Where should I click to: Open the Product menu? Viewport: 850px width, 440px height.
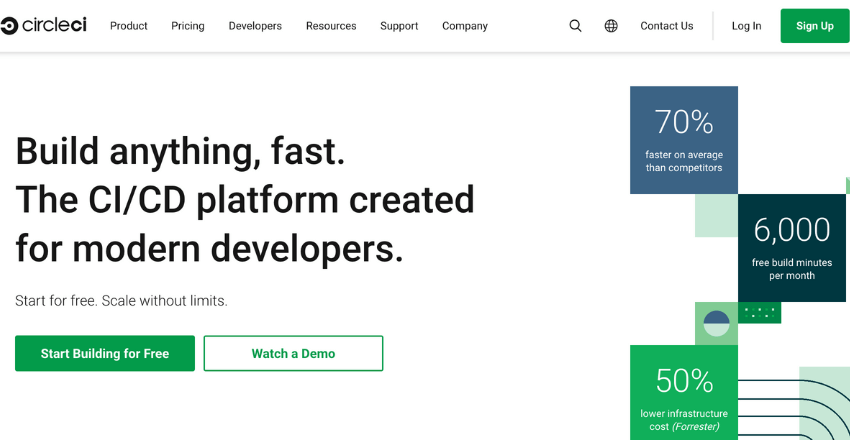[128, 26]
